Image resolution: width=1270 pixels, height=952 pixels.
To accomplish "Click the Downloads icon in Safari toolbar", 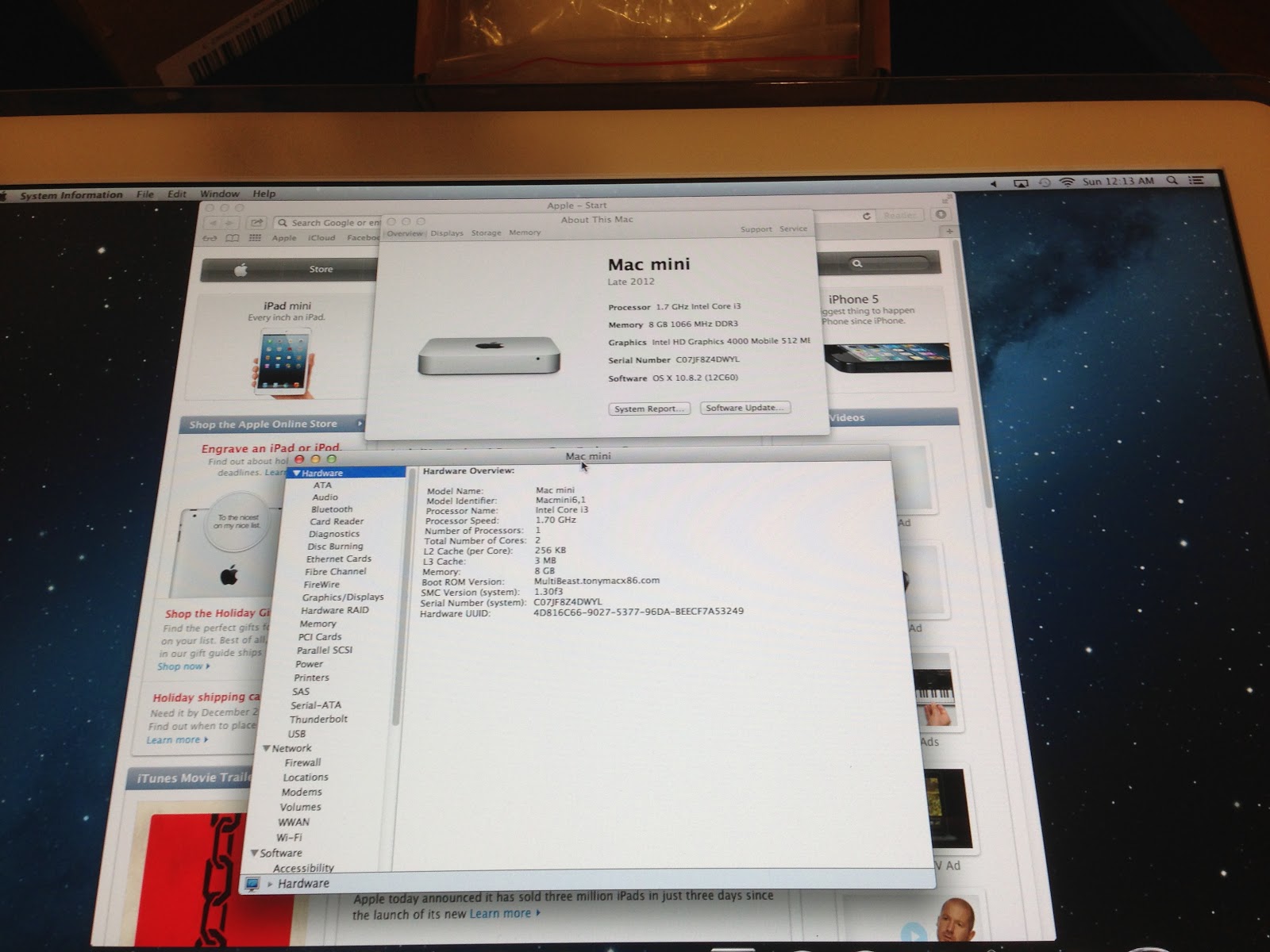I will [x=941, y=214].
